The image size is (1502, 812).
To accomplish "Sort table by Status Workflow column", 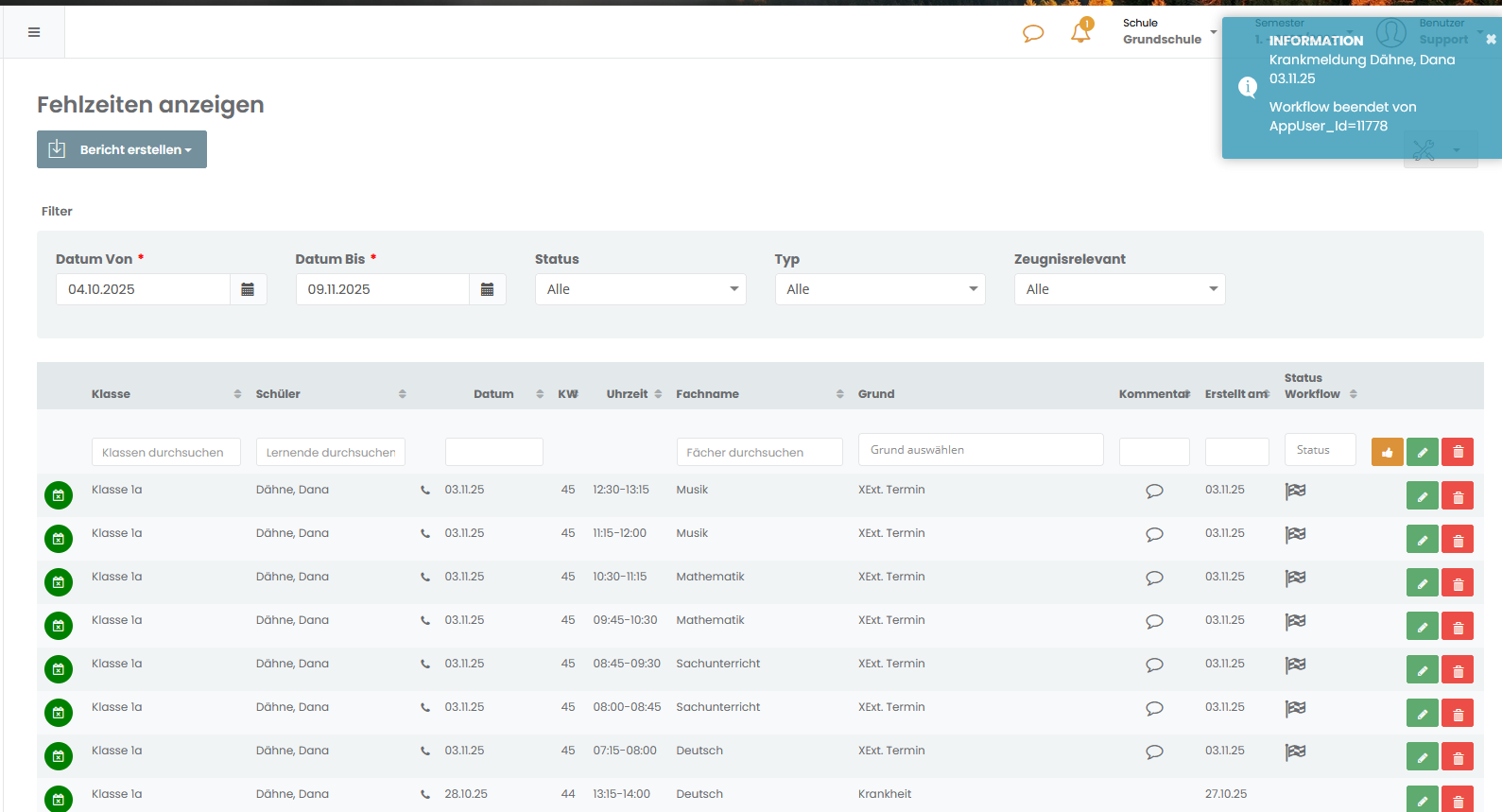I will [x=1353, y=394].
